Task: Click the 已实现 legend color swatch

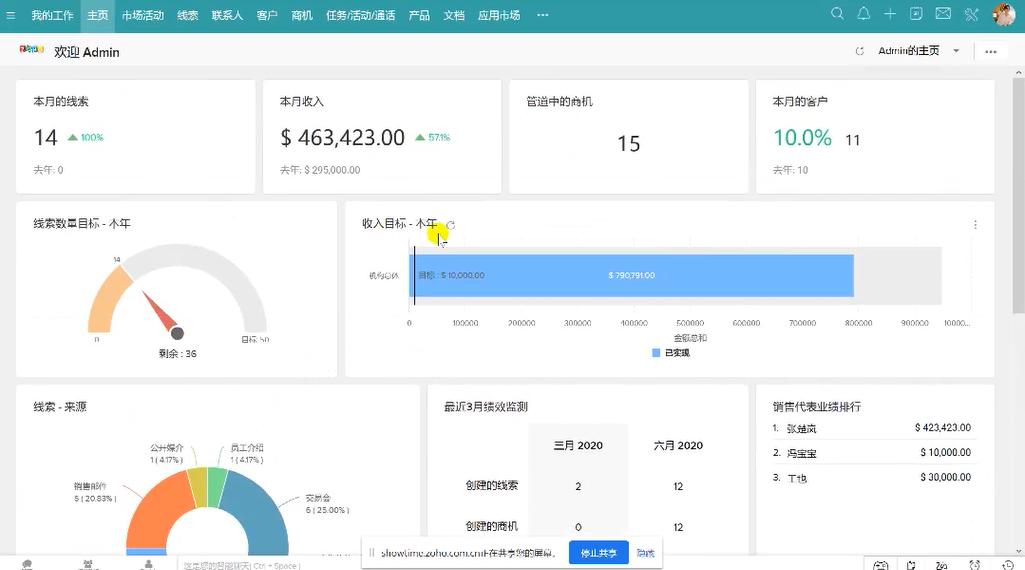Action: coord(656,353)
